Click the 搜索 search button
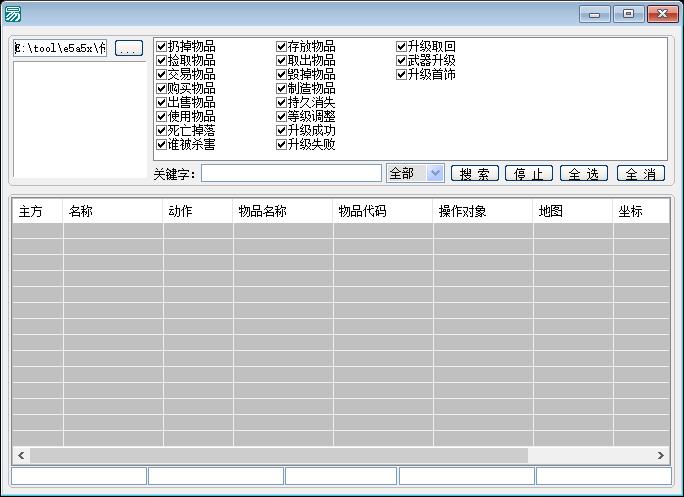Screen dimensions: 684x497 pos(475,174)
